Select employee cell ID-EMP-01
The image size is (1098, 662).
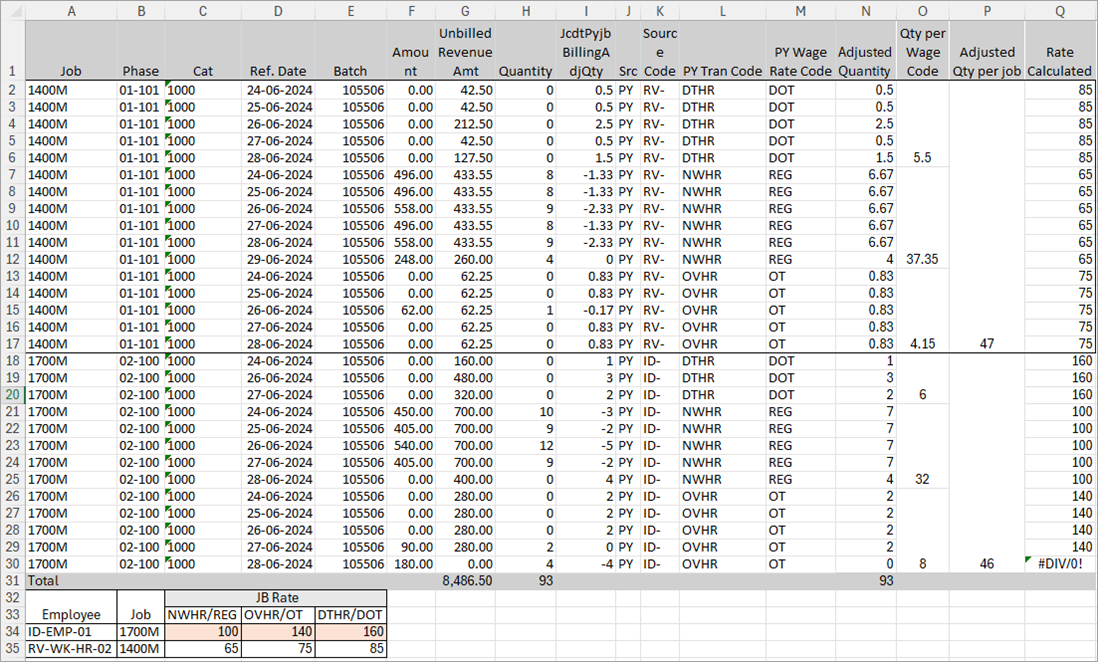pos(71,631)
